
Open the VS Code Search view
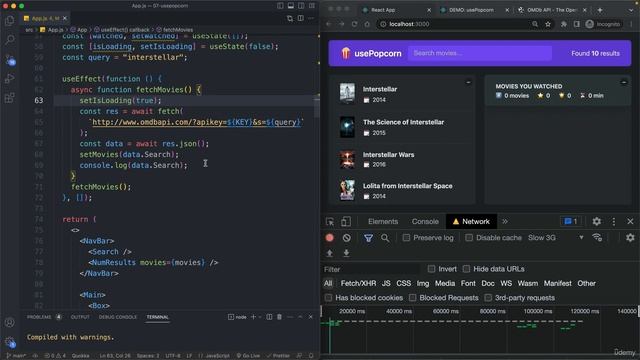pyautogui.click(x=9, y=40)
